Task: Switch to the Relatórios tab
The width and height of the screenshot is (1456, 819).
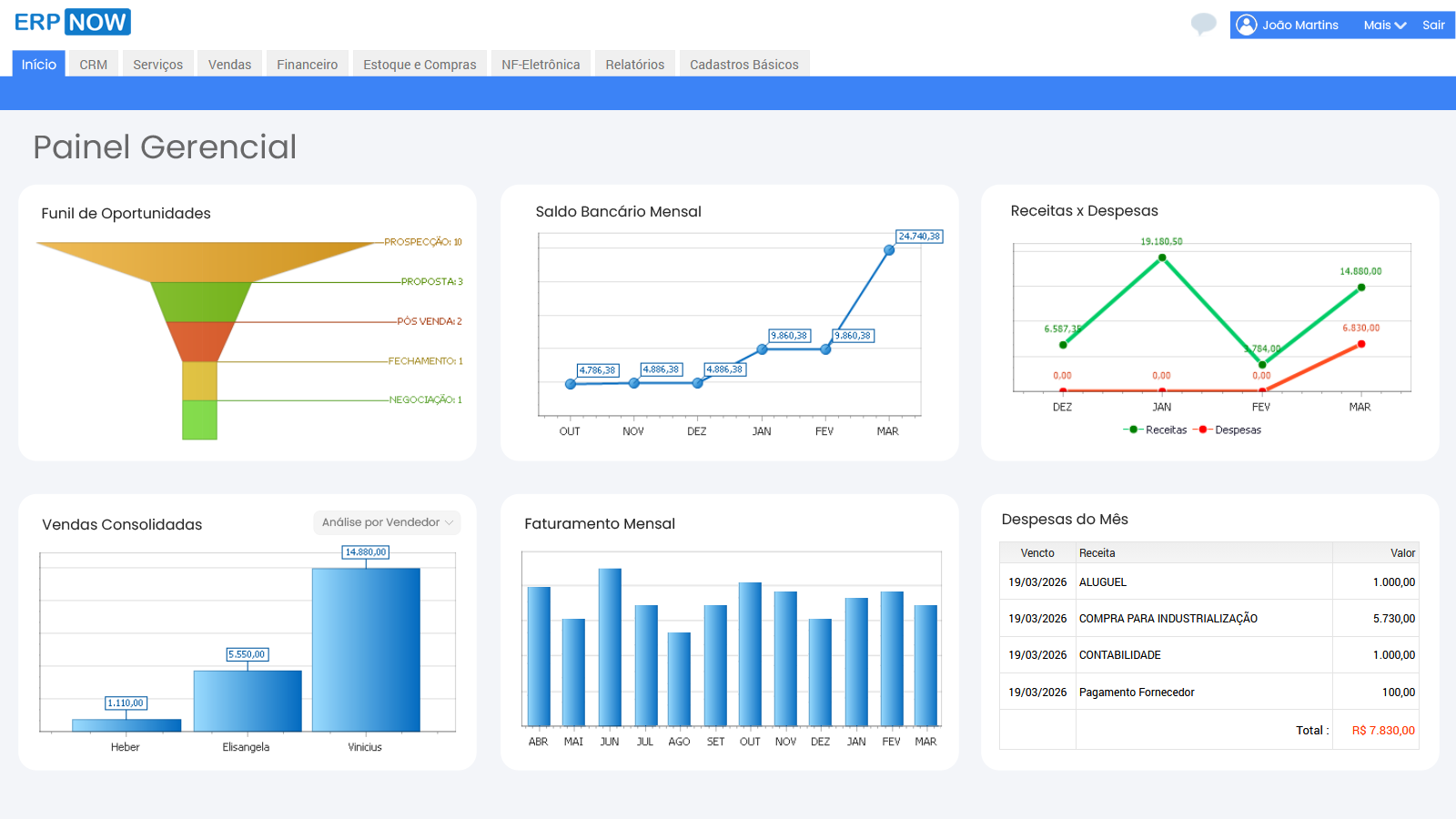Action: tap(634, 64)
